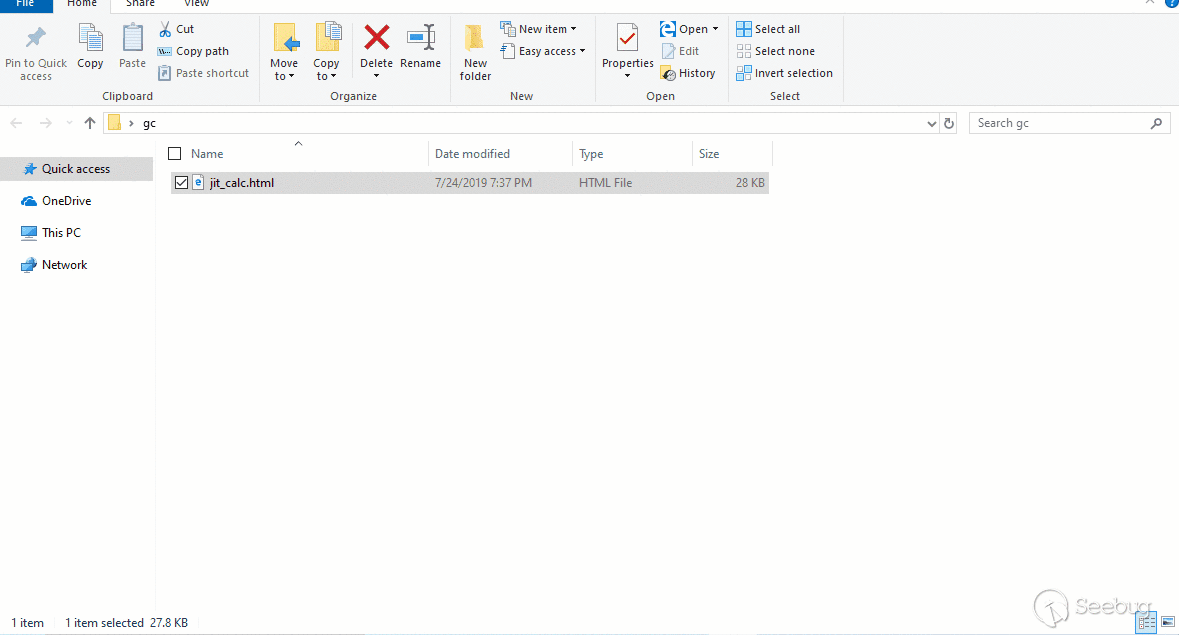Delete the selected file with red X
Image resolution: width=1179 pixels, height=635 pixels.
pos(376,38)
